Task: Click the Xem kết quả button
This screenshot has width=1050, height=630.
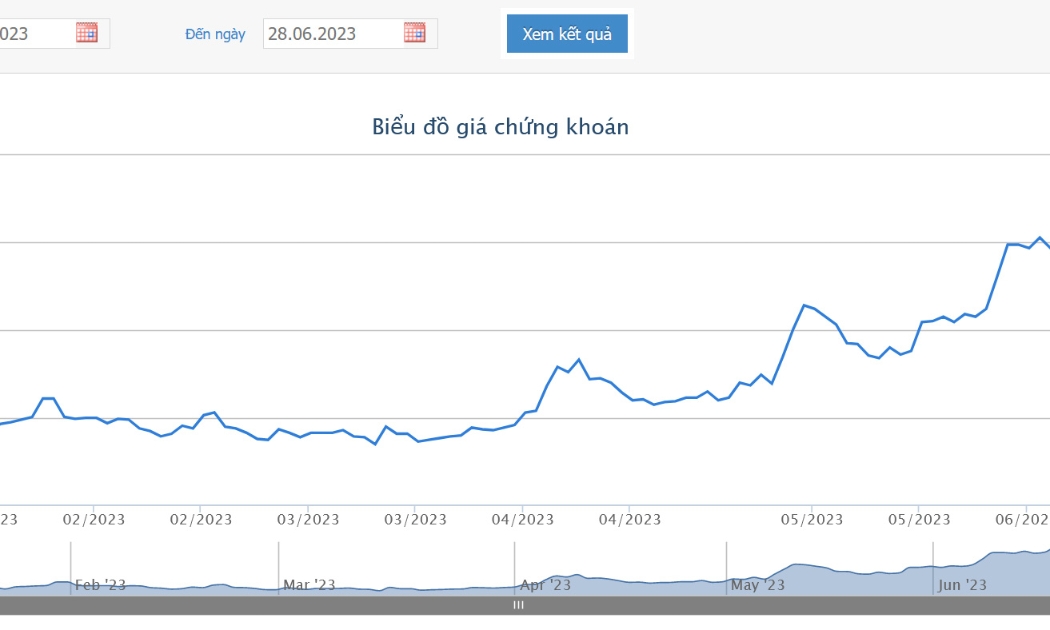Action: [x=567, y=33]
